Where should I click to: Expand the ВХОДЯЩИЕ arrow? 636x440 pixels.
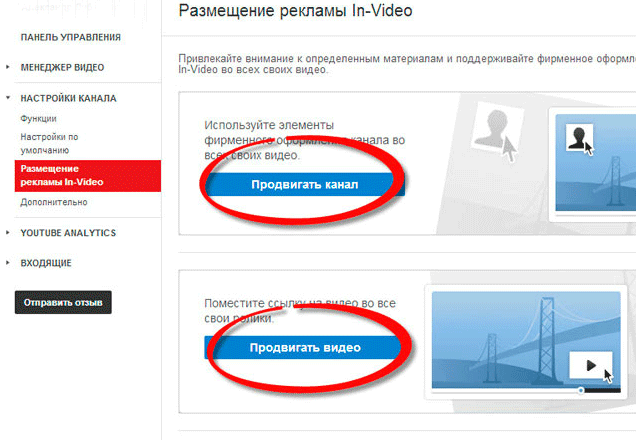click(8, 263)
